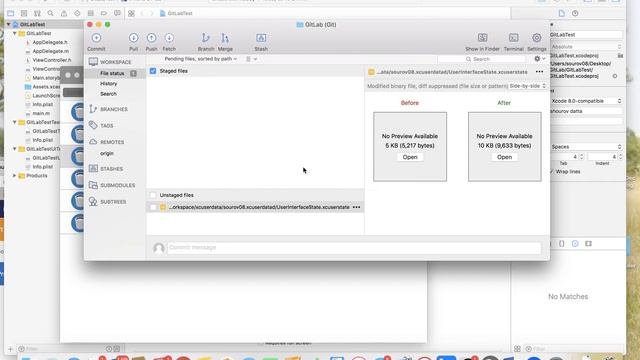Click the Push toolbar icon

click(151, 38)
